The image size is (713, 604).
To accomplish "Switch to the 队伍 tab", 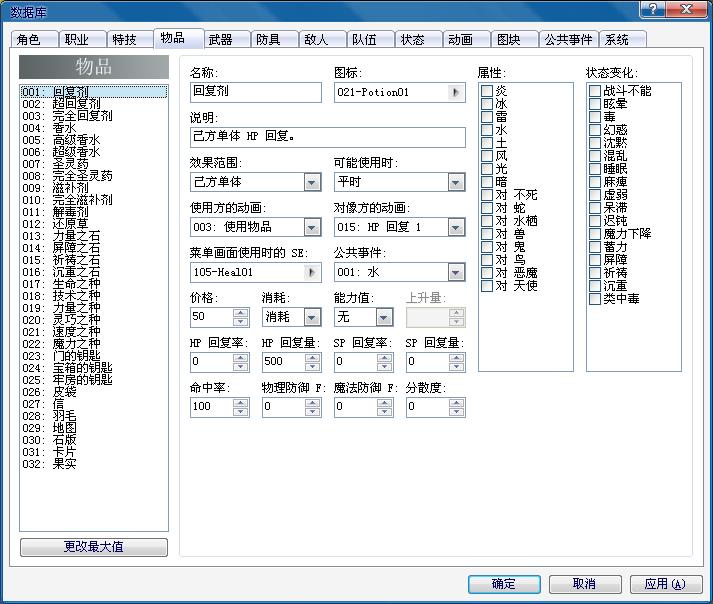I will [371, 40].
